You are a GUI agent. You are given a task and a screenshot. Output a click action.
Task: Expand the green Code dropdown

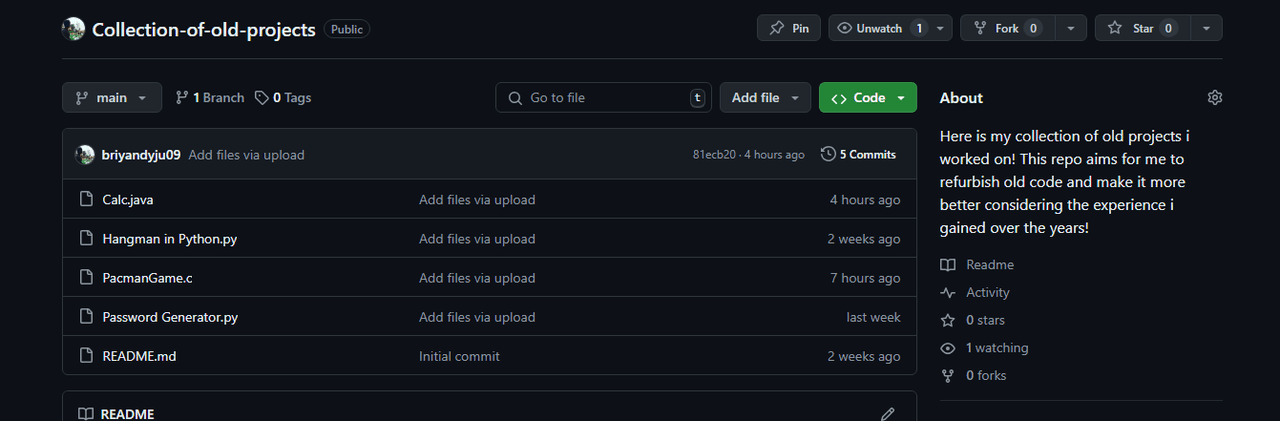(868, 98)
